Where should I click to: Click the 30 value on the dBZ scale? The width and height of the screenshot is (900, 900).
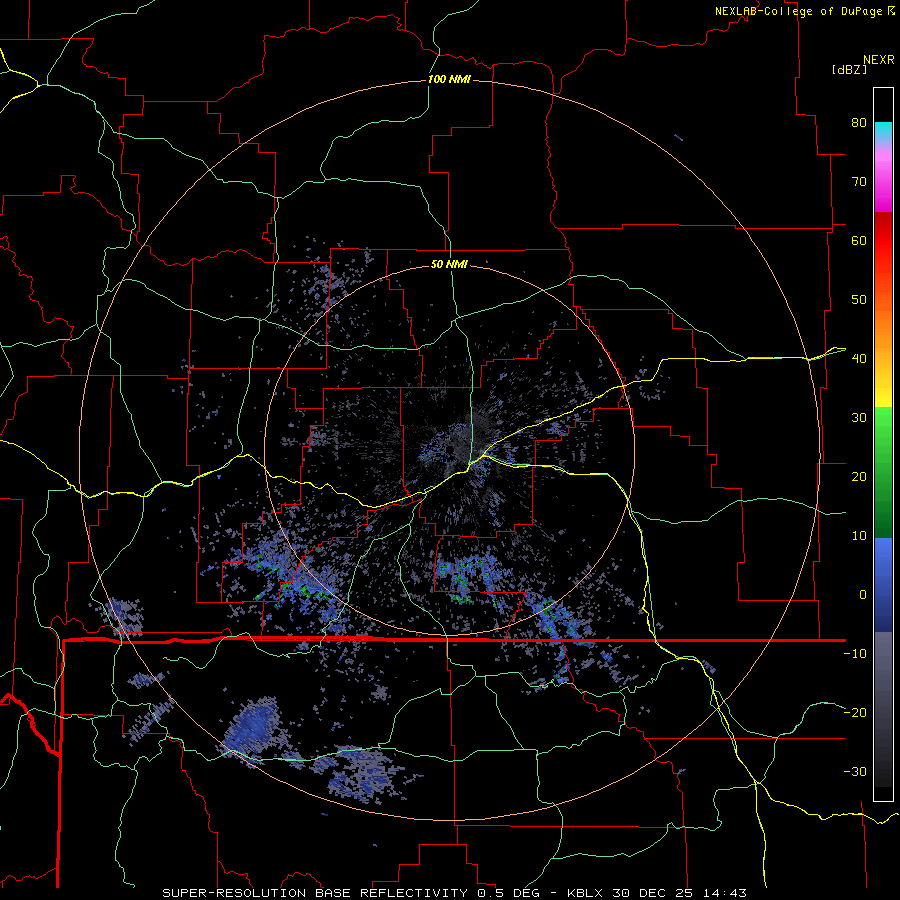(859, 418)
